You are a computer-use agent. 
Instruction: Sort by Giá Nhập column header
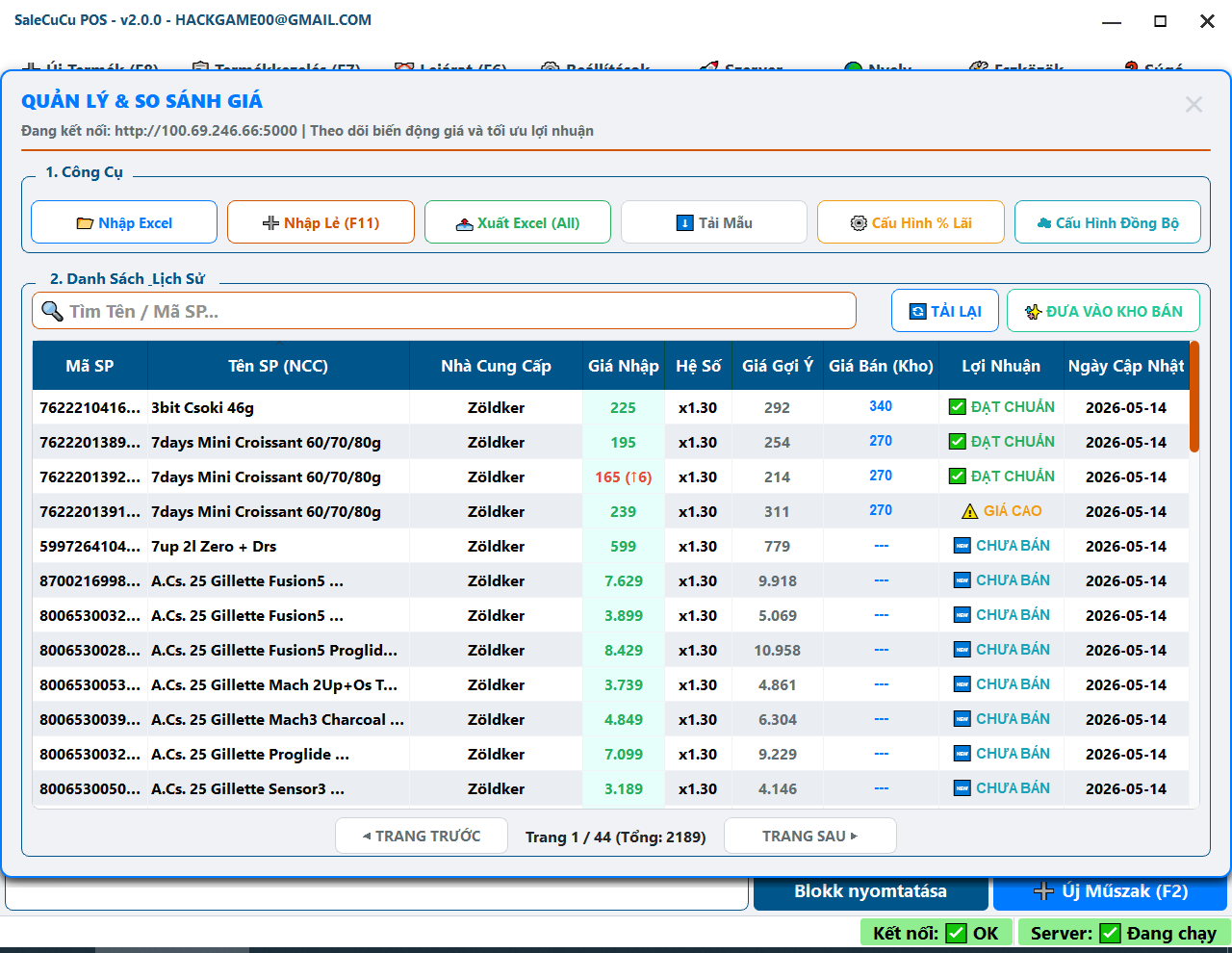[x=624, y=366]
